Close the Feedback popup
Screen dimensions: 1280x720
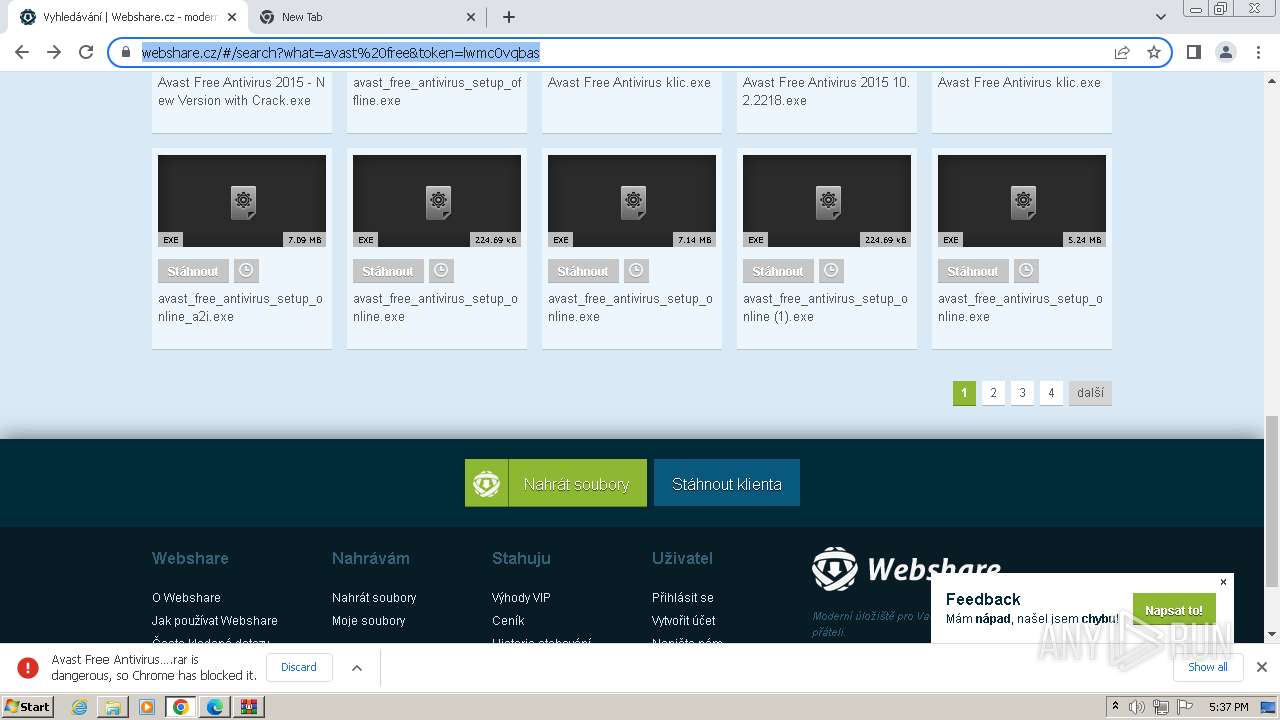tap(1223, 582)
